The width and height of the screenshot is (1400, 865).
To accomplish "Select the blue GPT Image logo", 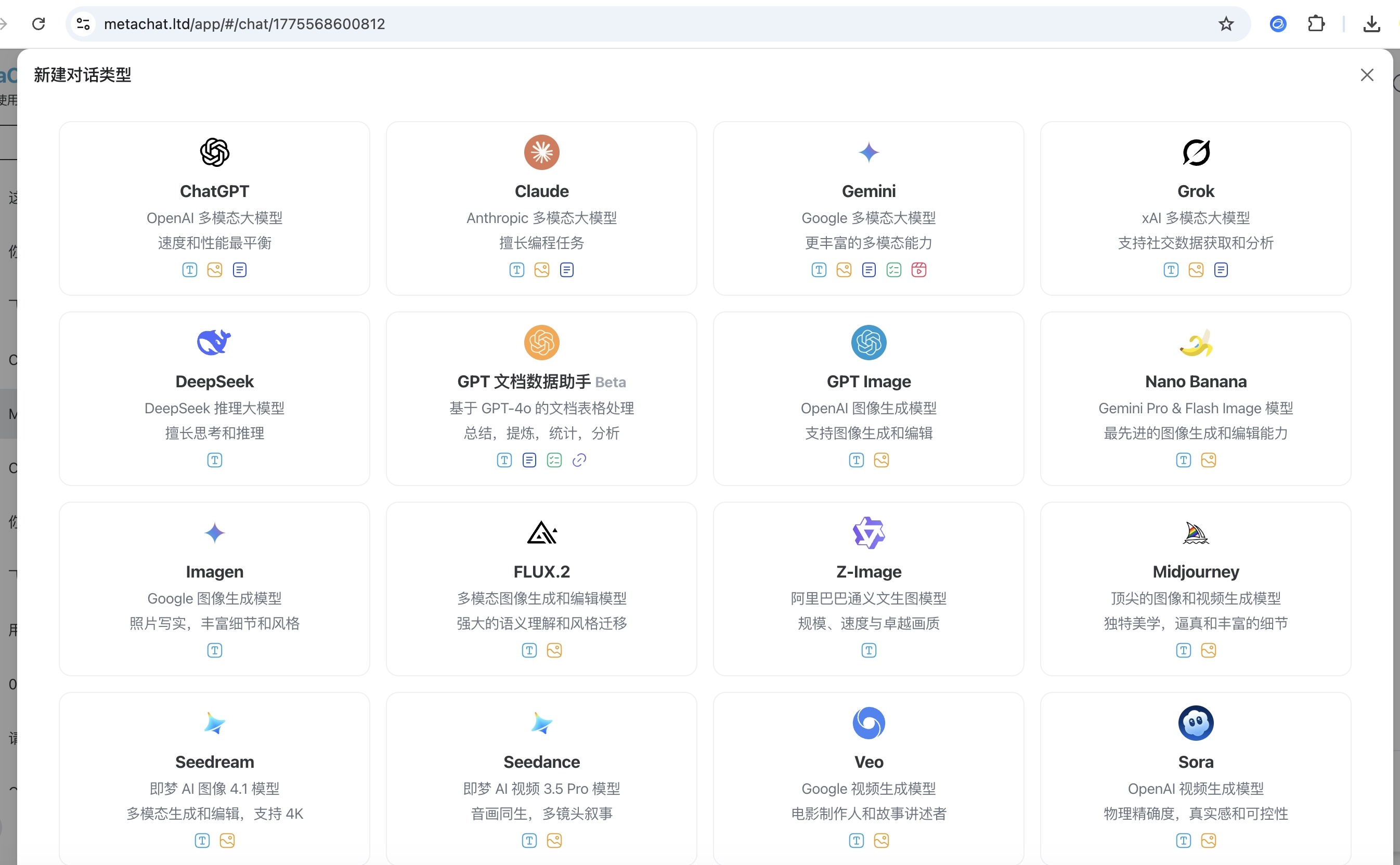I will 868,343.
